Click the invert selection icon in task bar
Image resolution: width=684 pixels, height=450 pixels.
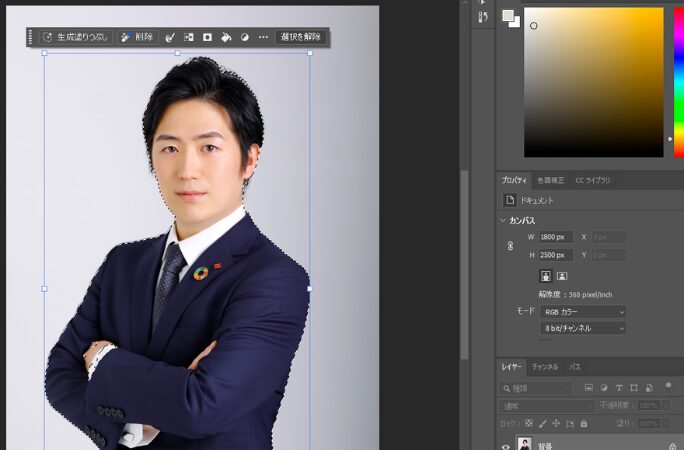189,37
